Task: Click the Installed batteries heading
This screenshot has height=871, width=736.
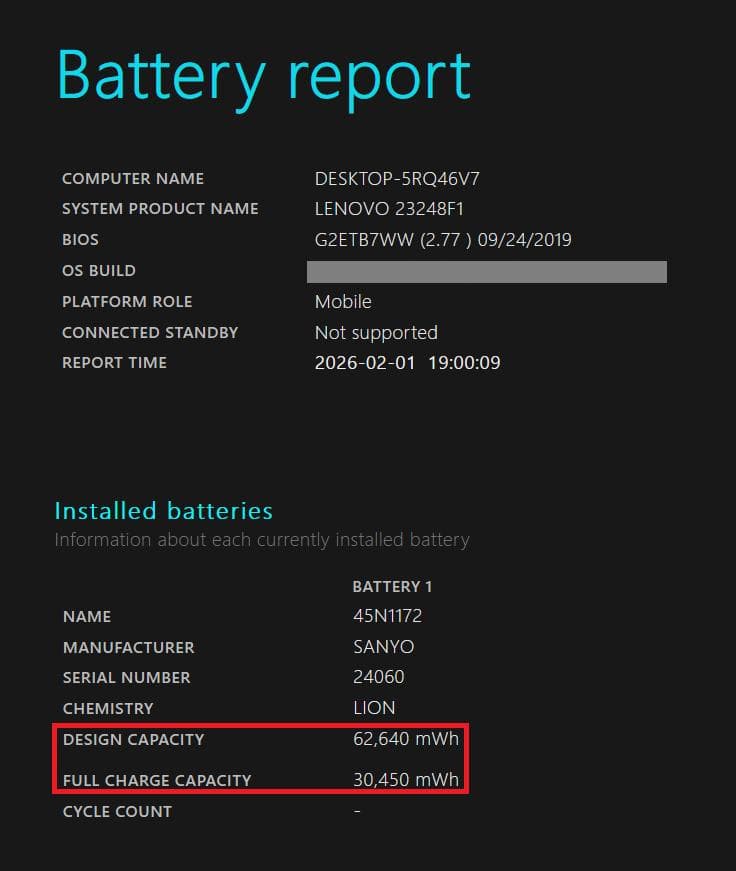Action: click(163, 511)
